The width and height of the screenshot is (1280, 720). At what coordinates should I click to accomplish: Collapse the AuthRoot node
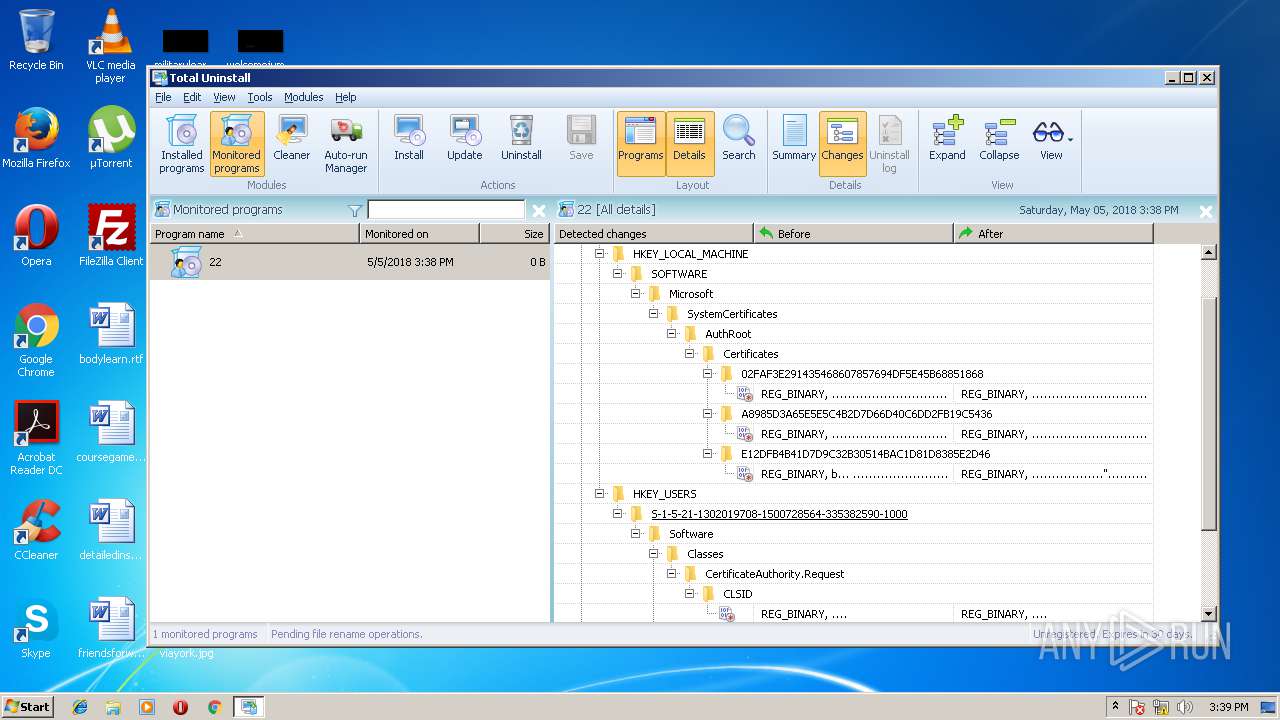click(x=672, y=334)
